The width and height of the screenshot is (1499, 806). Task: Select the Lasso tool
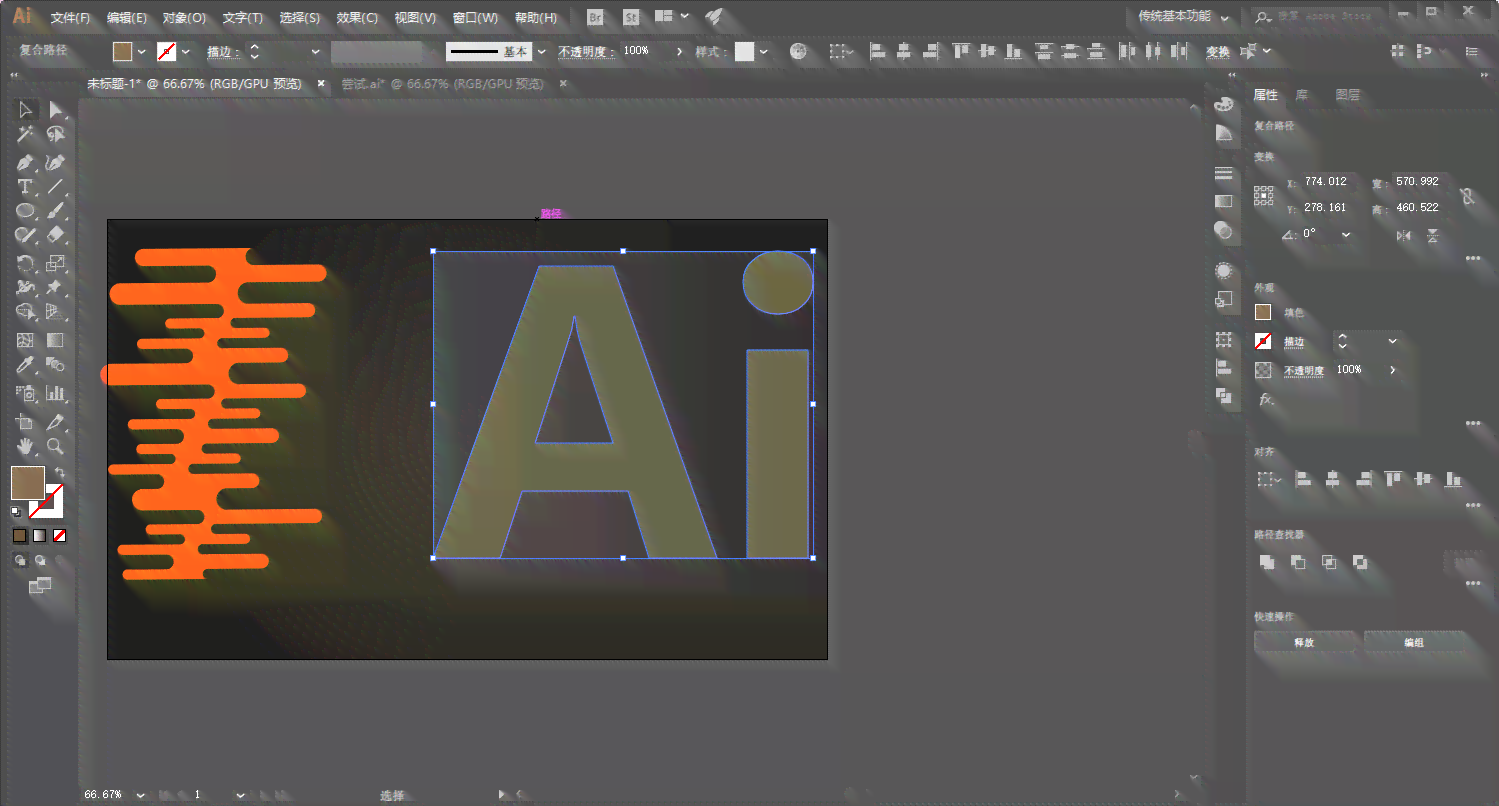pyautogui.click(x=56, y=135)
